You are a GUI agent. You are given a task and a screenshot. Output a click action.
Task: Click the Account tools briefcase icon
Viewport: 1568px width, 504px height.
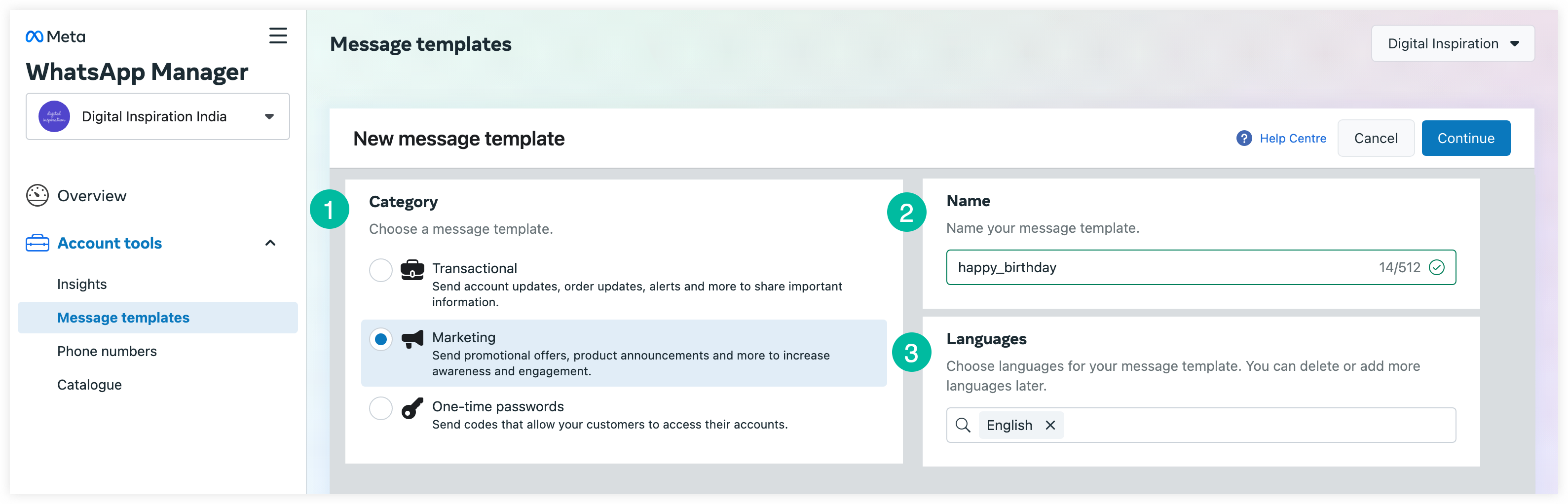(x=37, y=243)
